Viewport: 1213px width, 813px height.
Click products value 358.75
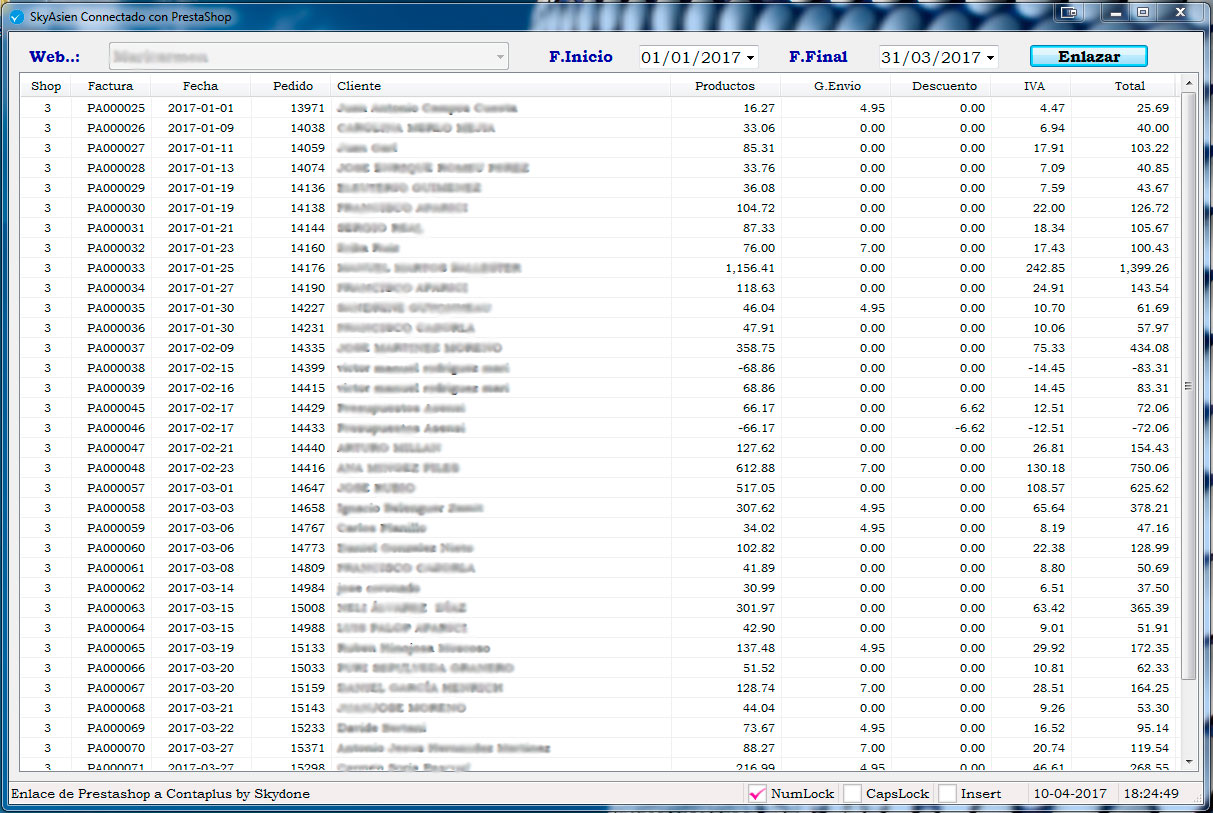(x=754, y=348)
